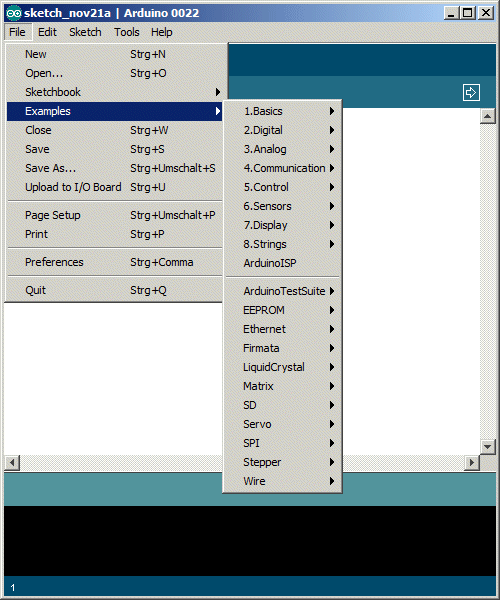Expand the 8.Strings examples submenu
500x600 pixels.
pyautogui.click(x=282, y=244)
